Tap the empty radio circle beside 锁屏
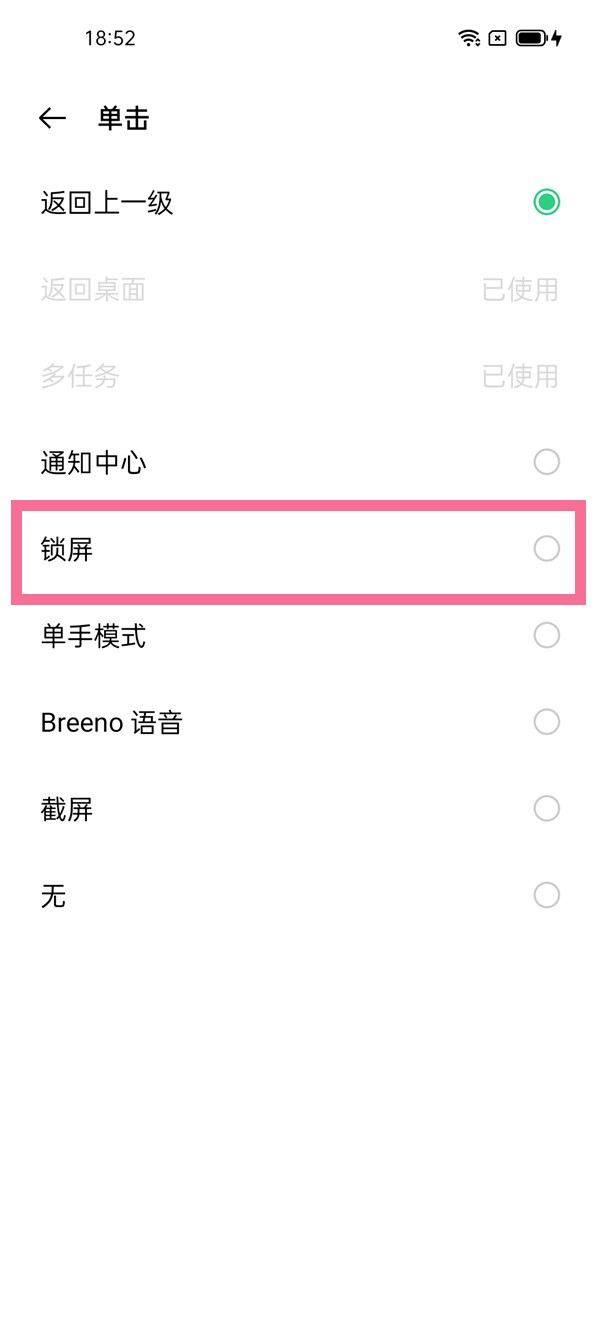 pos(546,549)
